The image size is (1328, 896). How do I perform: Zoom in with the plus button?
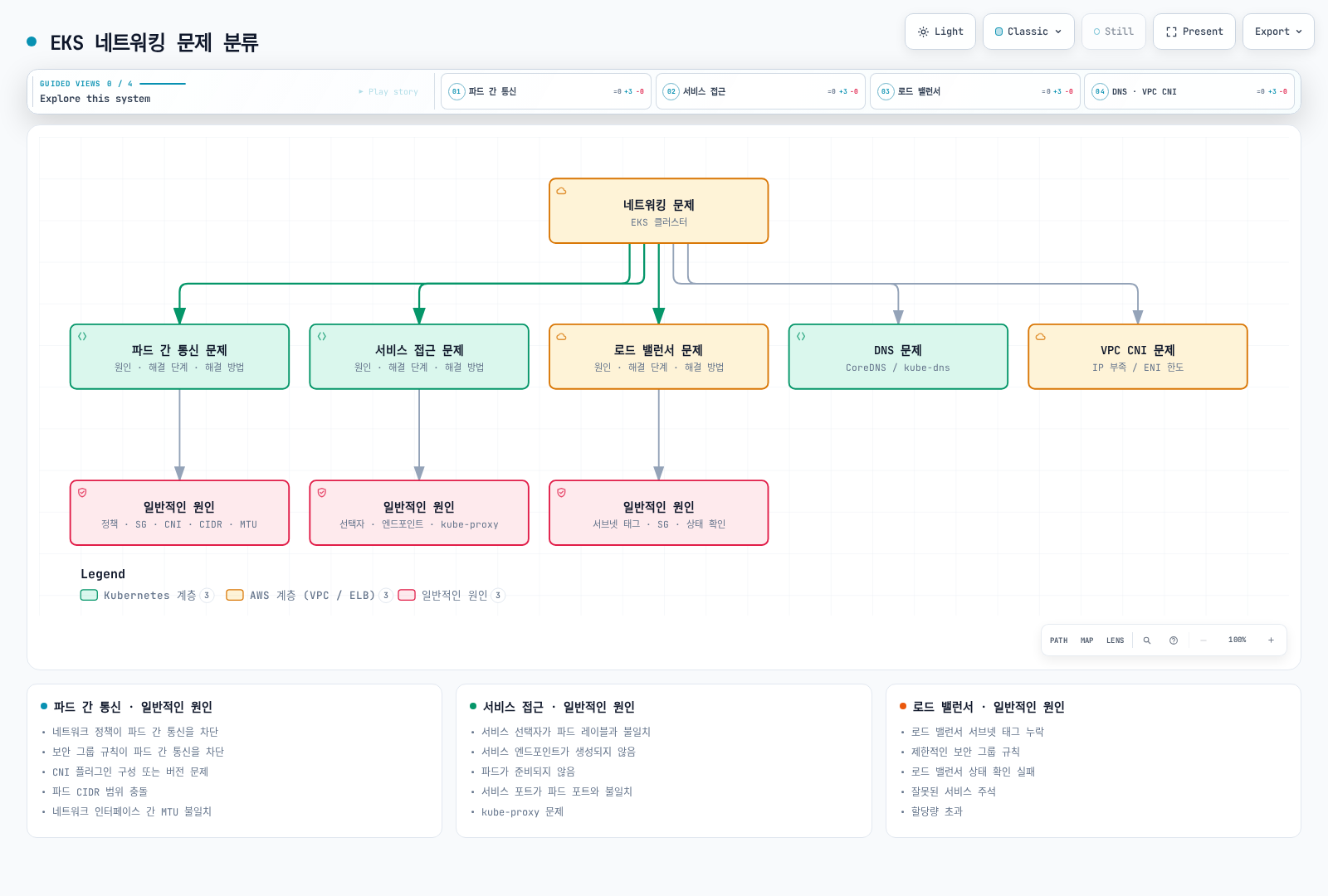click(1271, 640)
